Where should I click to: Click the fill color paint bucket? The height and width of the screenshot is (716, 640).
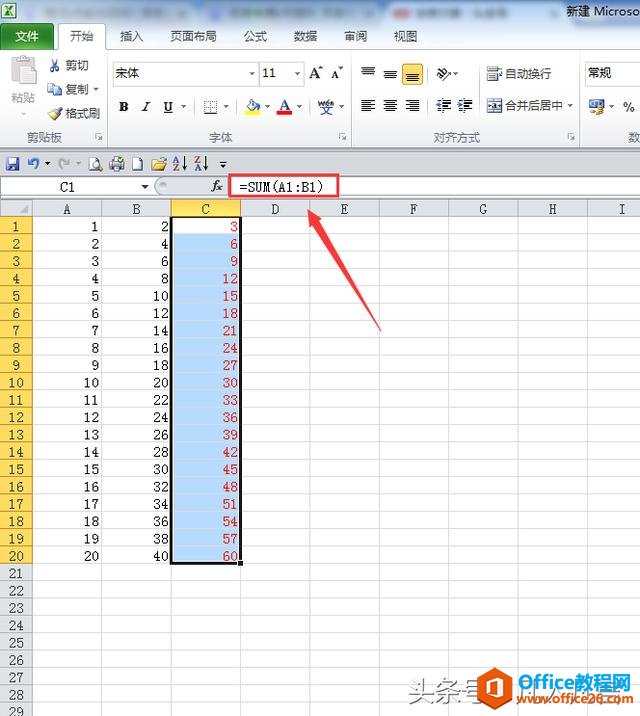(252, 107)
